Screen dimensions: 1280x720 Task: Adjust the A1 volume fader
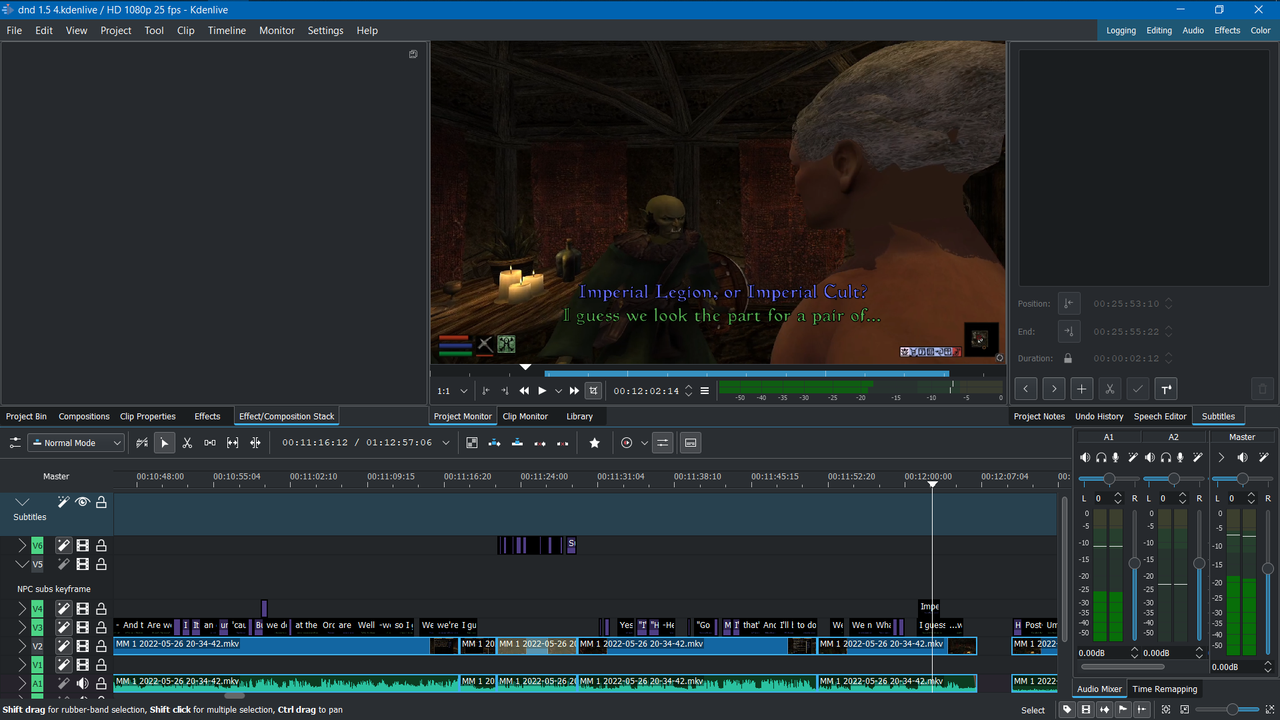point(1134,564)
